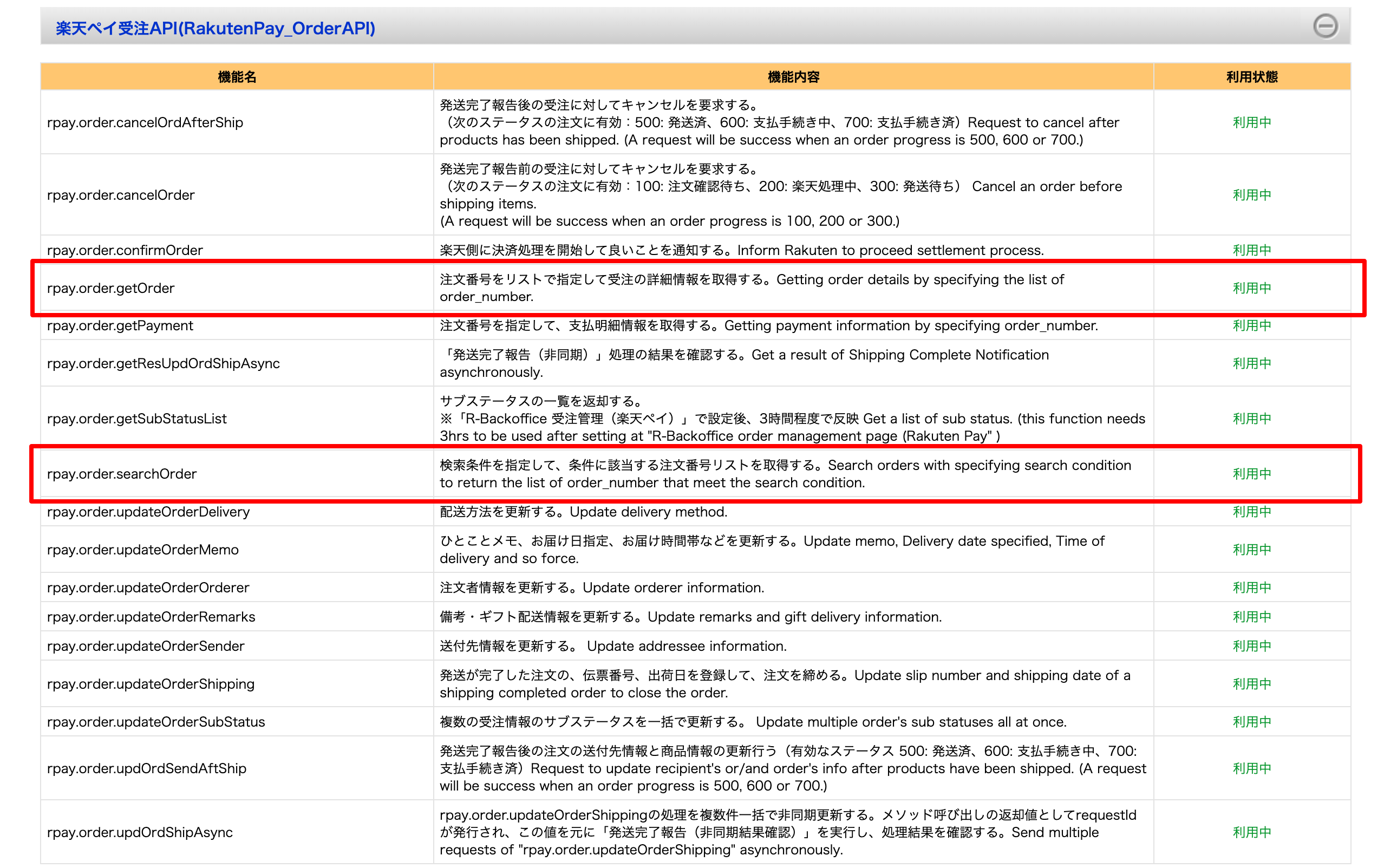Select rpay.order.getResUpdOrdShipAsync function name
The image size is (1384, 868).
click(163, 363)
